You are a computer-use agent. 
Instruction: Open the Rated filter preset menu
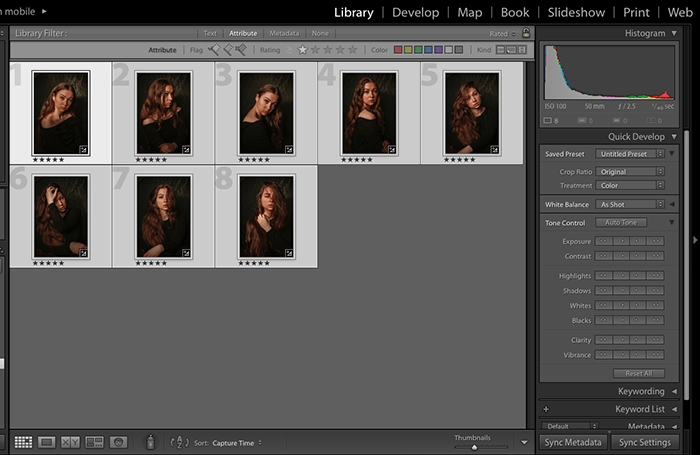[502, 33]
